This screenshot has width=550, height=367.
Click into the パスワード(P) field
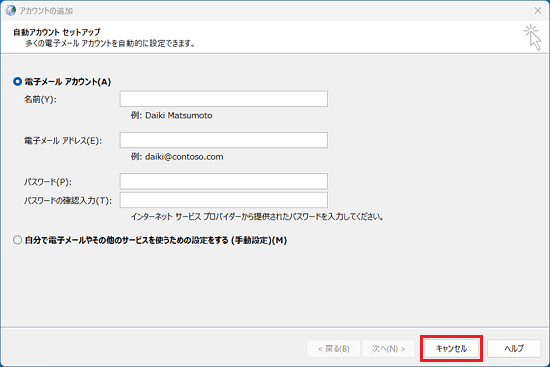tap(224, 181)
